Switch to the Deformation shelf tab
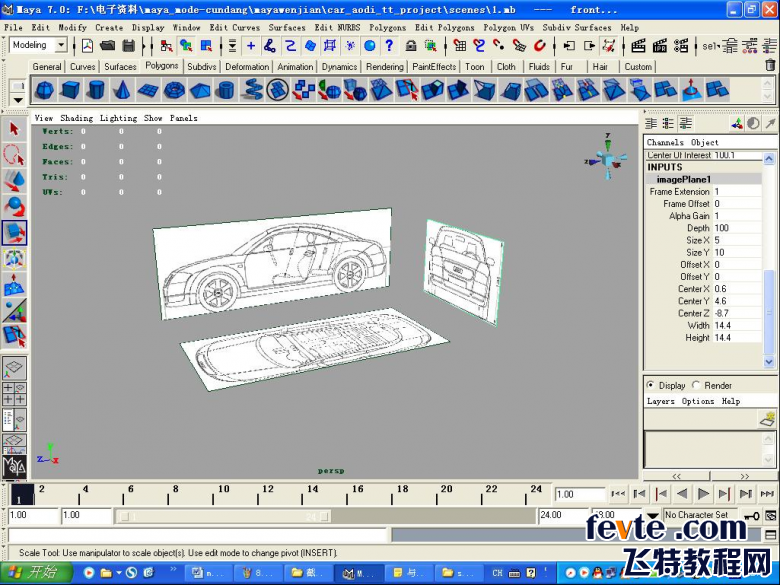The image size is (780, 585). (x=247, y=67)
